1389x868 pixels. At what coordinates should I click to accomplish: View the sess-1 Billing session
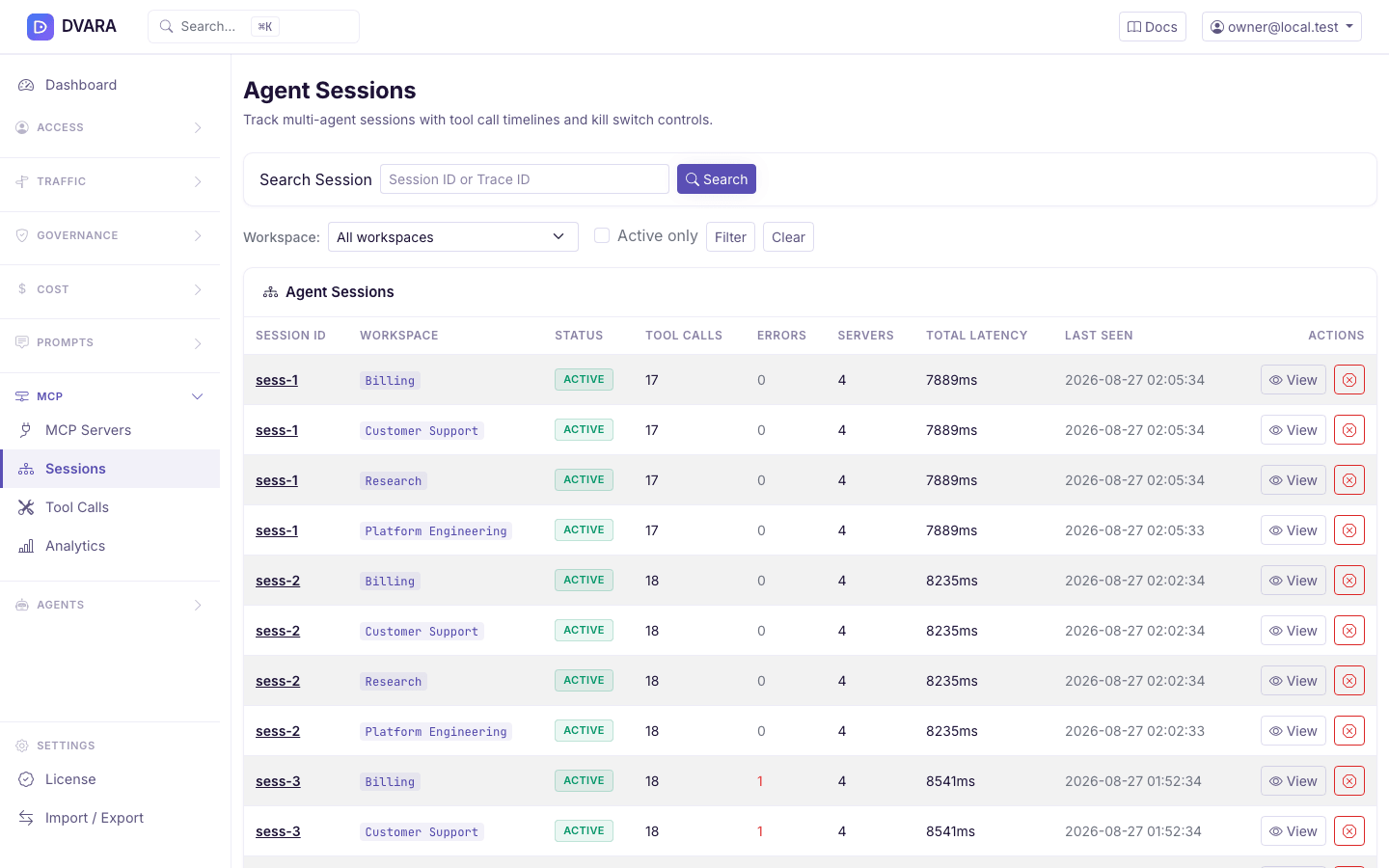(x=1294, y=380)
